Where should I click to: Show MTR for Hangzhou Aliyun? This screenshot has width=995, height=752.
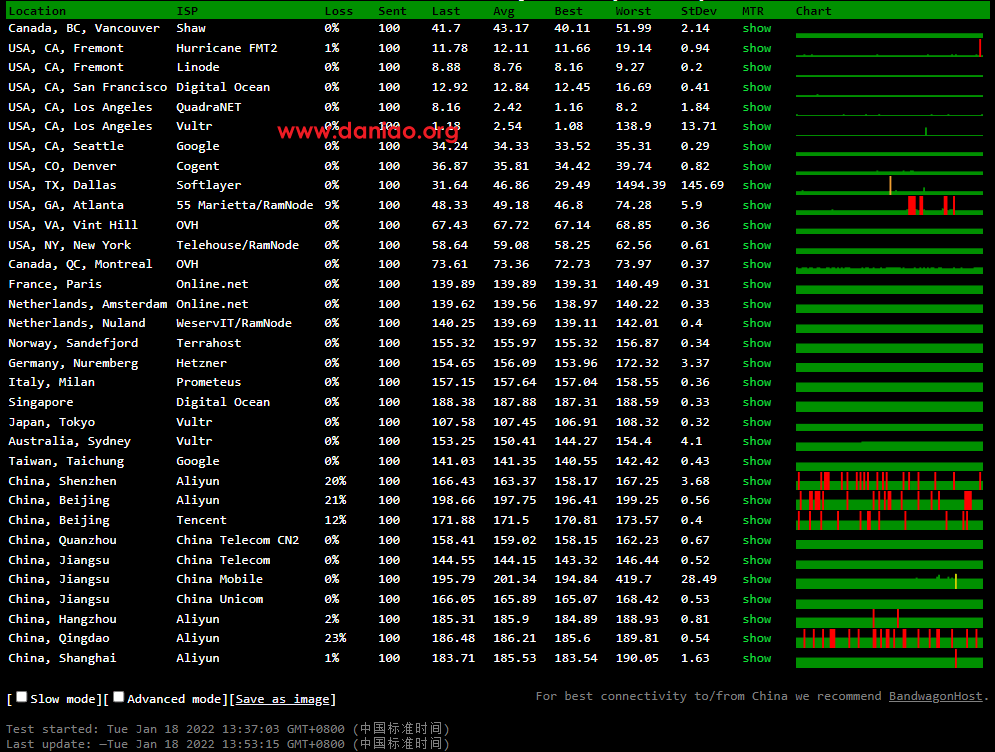757,619
